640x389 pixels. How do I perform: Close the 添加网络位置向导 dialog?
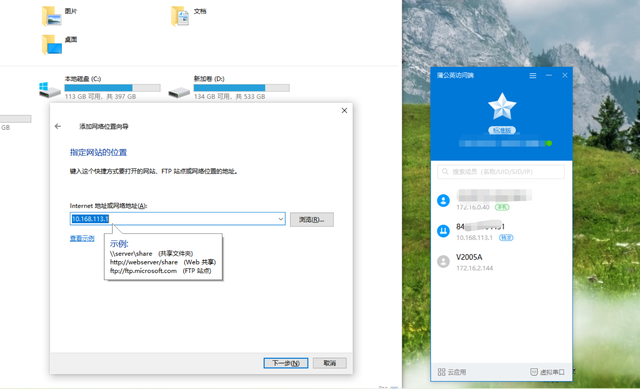tap(344, 111)
